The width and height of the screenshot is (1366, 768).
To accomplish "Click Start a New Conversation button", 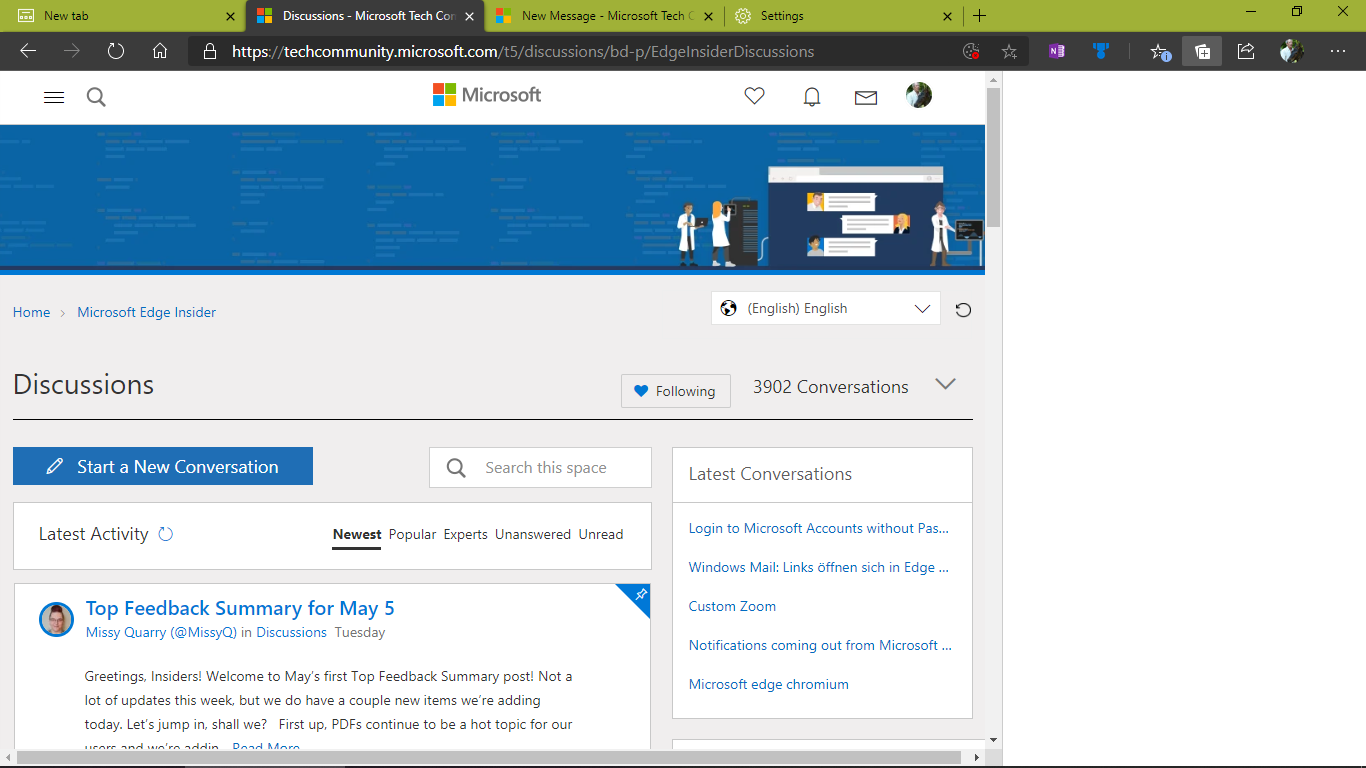I will 163,466.
